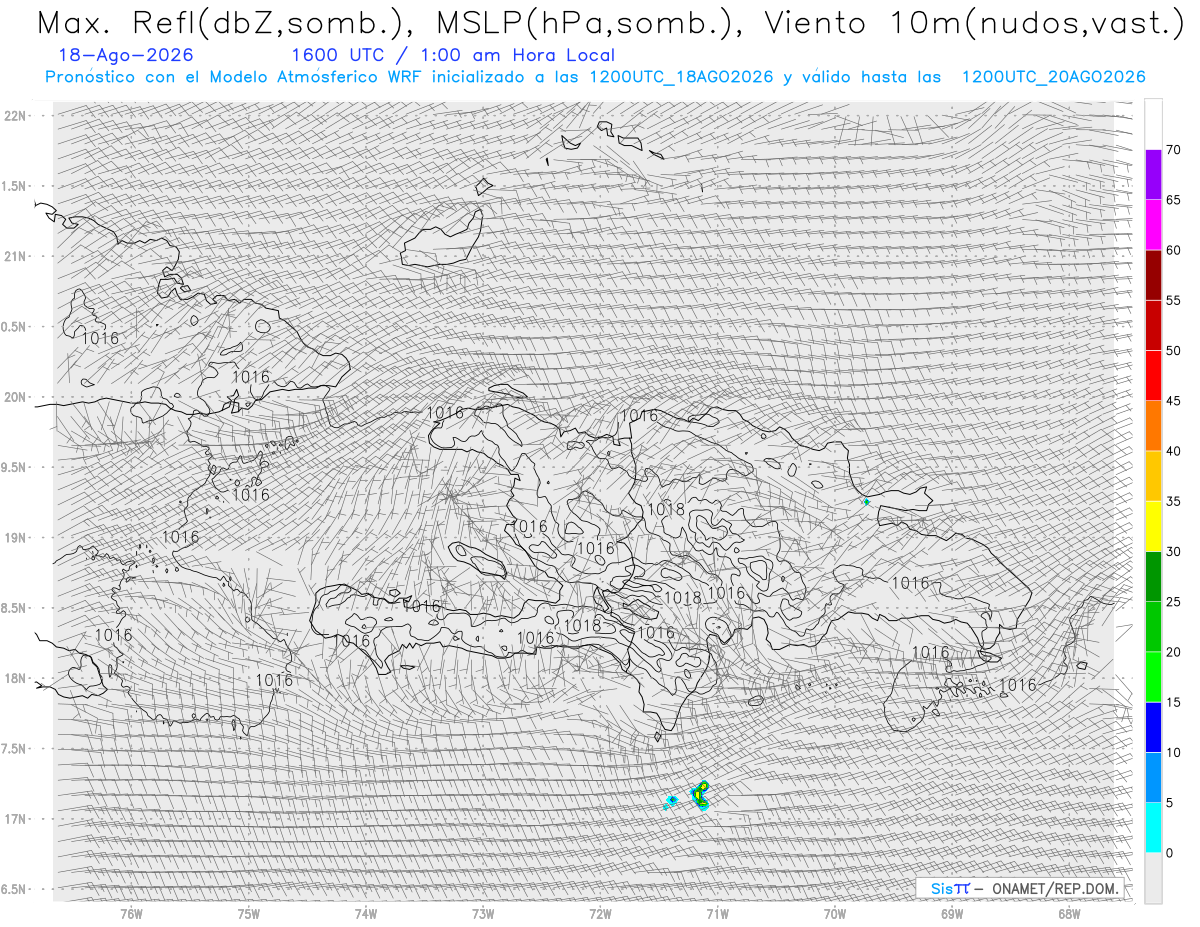Click the latitude axis label "1.5N"
Image resolution: width=1200 pixels, height=927 pixels.
pyautogui.click(x=15, y=186)
